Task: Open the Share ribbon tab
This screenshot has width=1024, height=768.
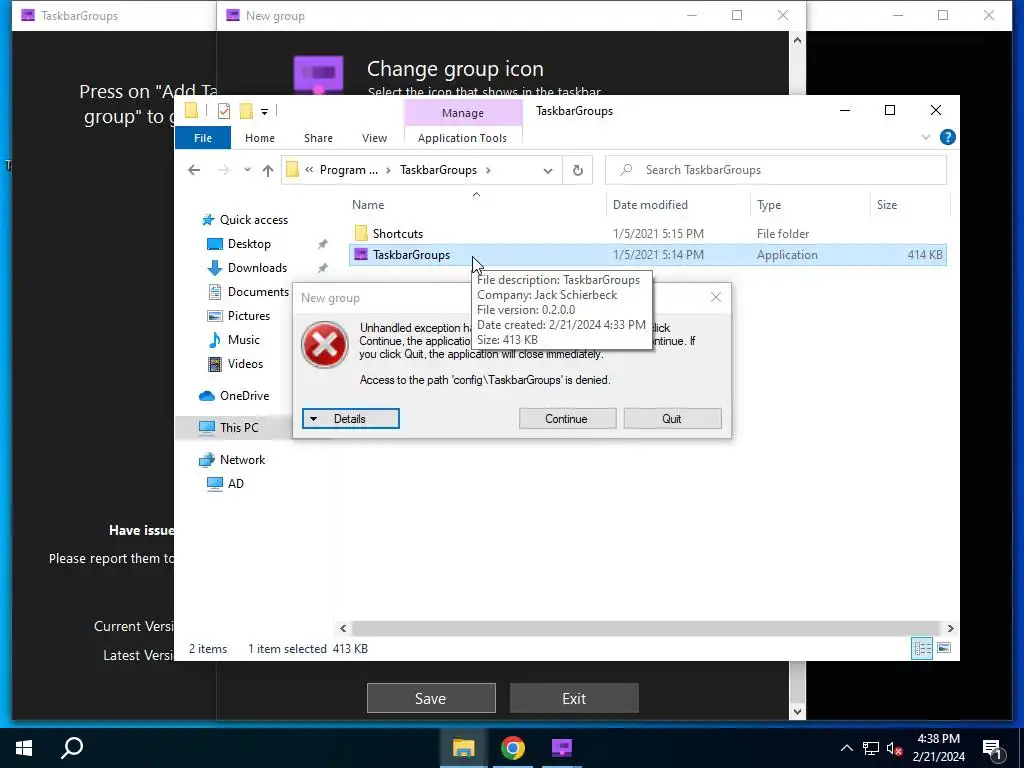Action: [318, 138]
